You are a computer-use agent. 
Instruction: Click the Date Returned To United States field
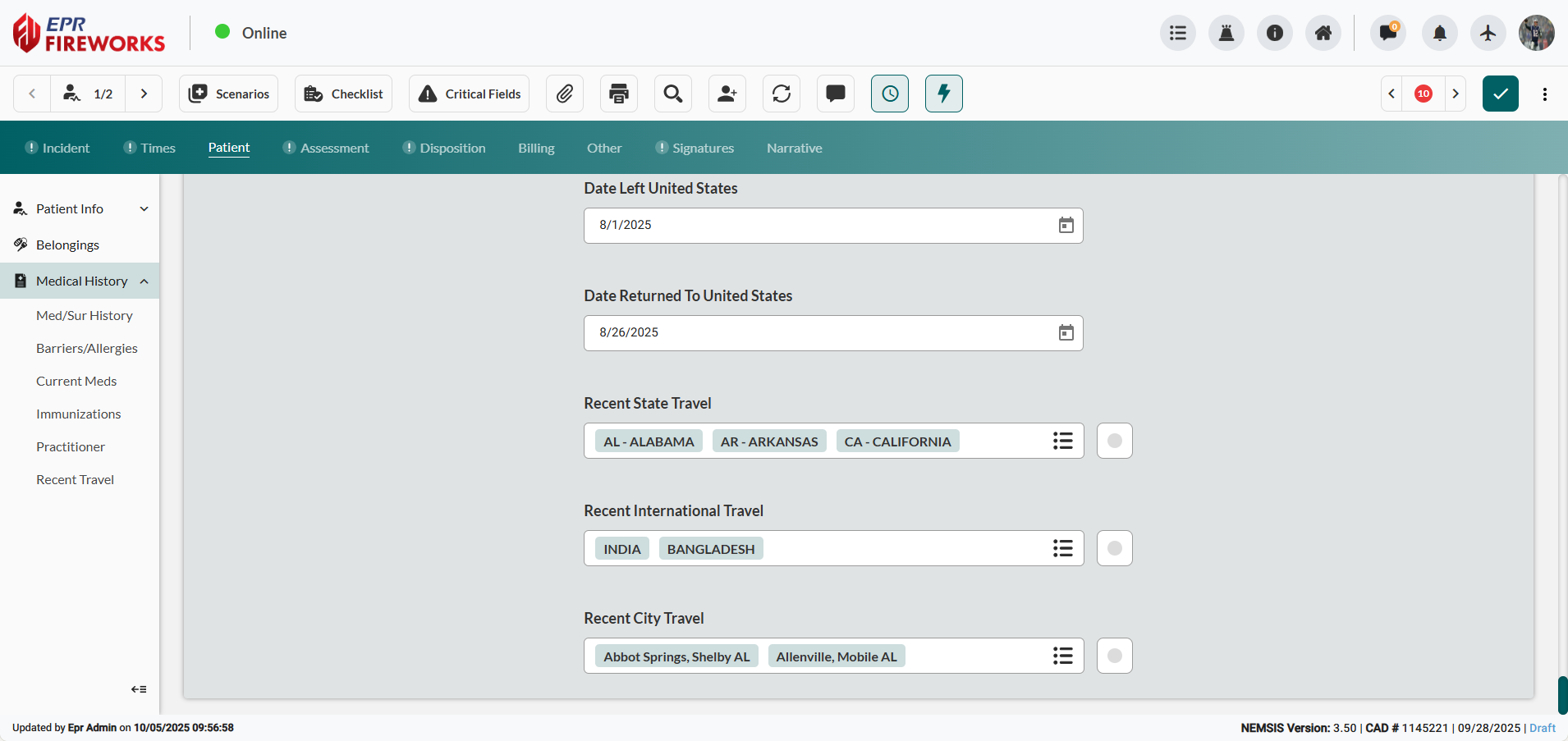click(821, 332)
